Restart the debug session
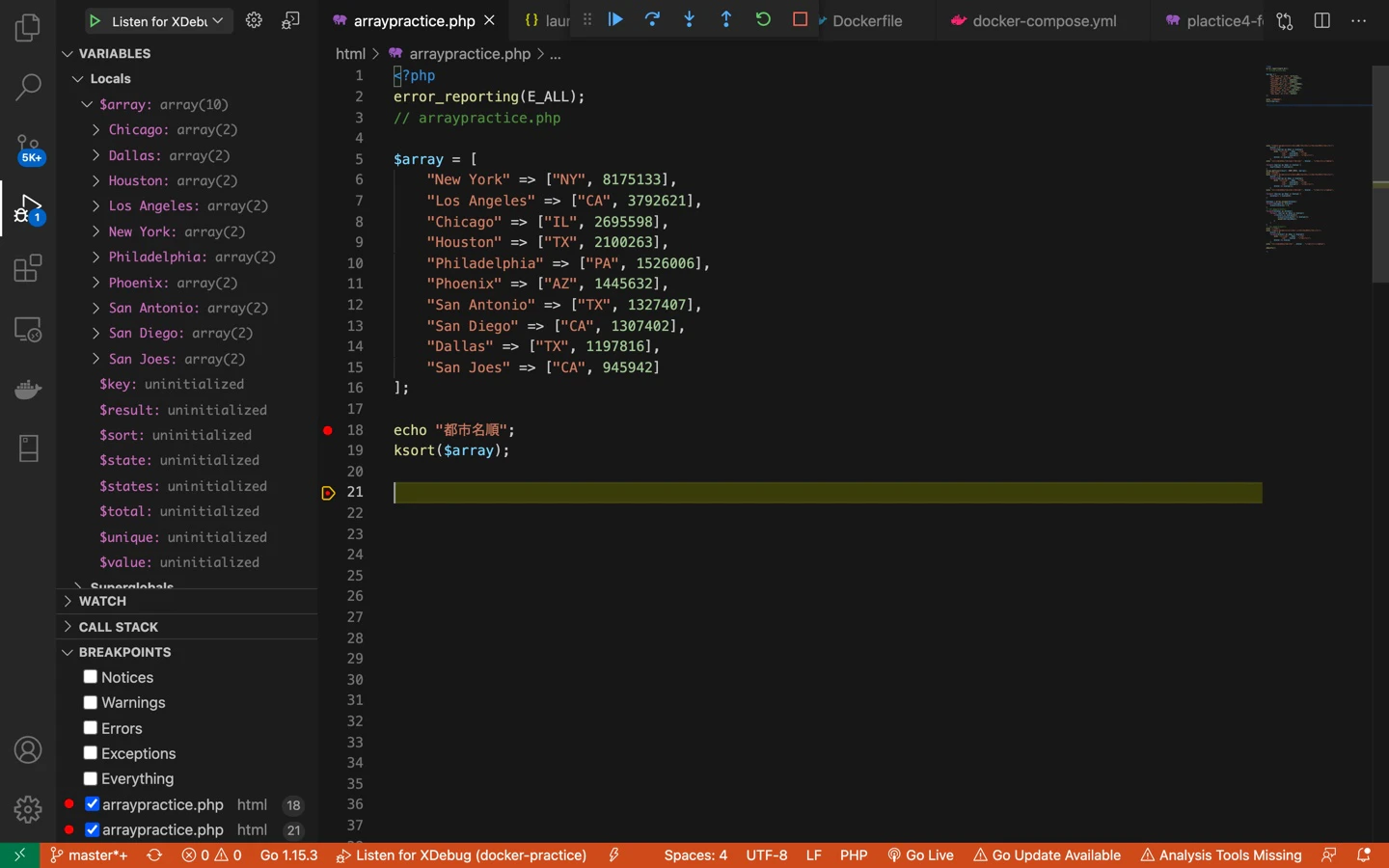 pyautogui.click(x=763, y=19)
